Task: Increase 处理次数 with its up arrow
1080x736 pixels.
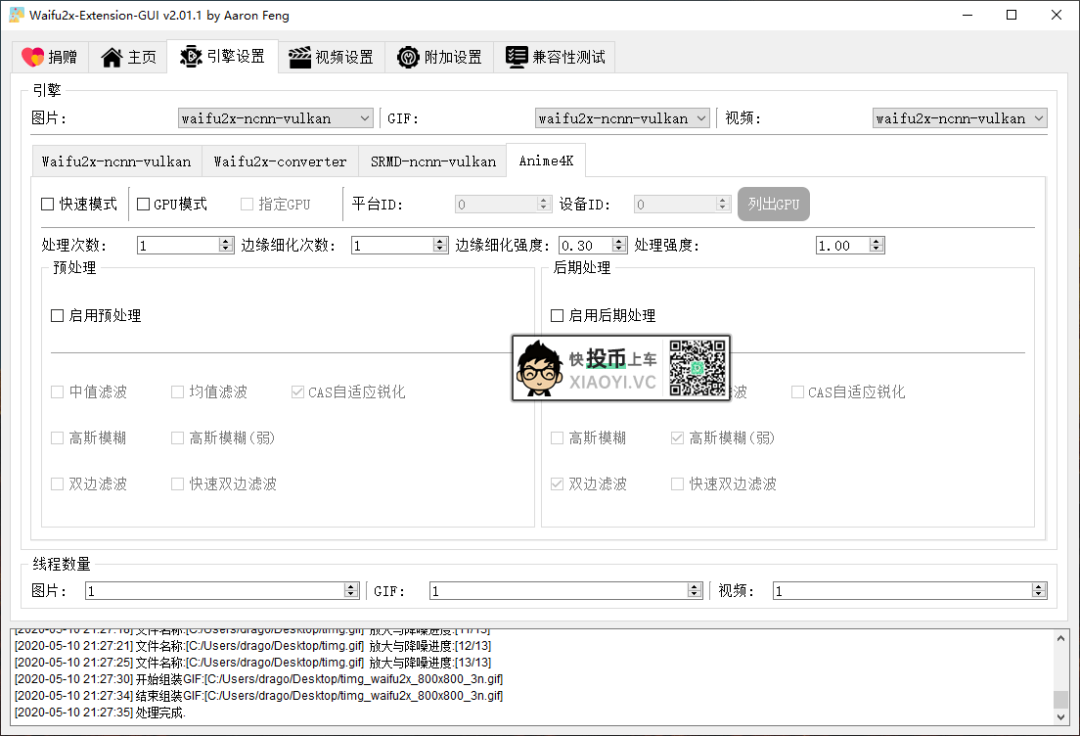Action: [x=223, y=239]
